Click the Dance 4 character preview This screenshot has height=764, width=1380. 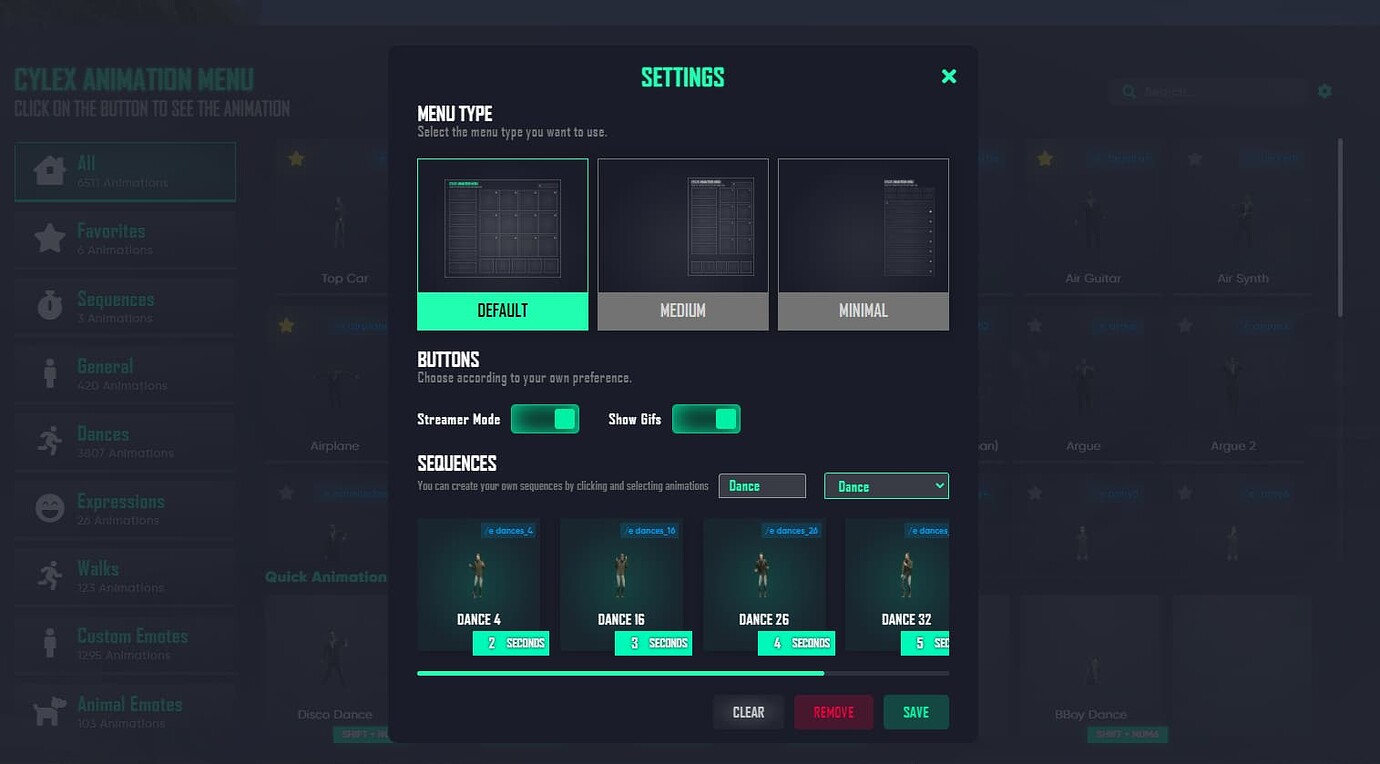click(x=478, y=577)
